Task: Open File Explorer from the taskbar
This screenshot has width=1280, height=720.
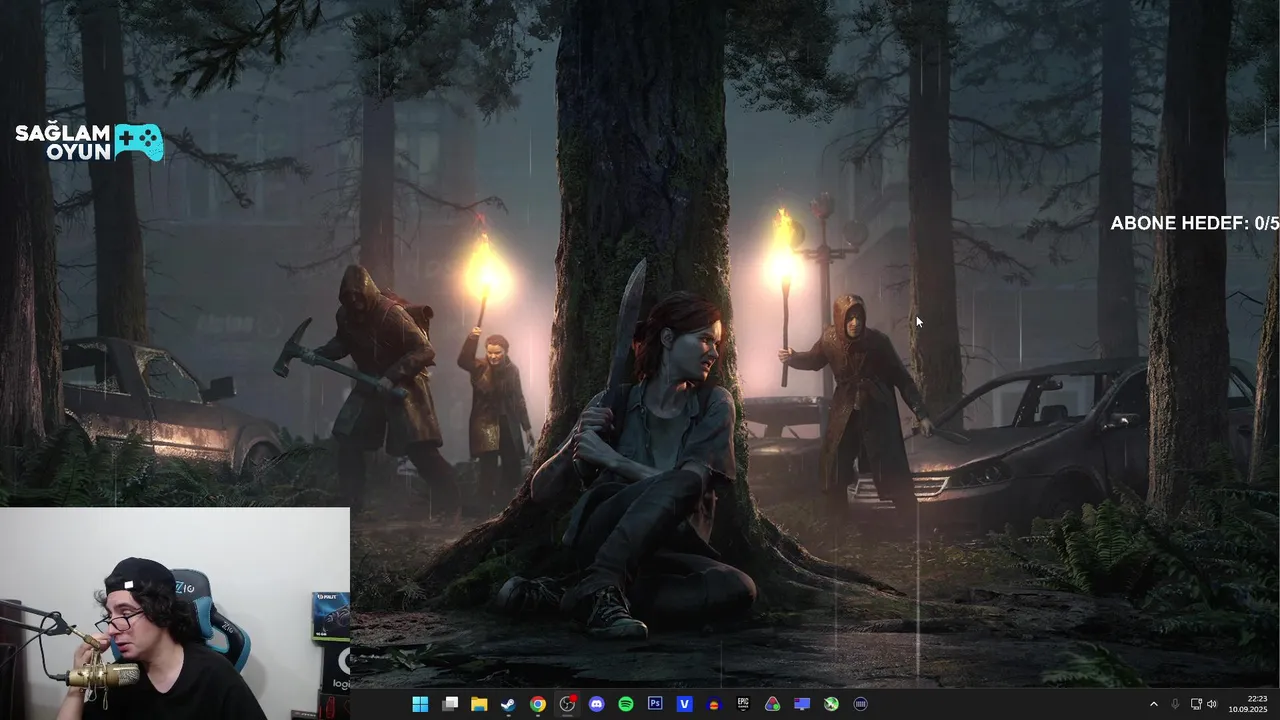Action: point(479,704)
